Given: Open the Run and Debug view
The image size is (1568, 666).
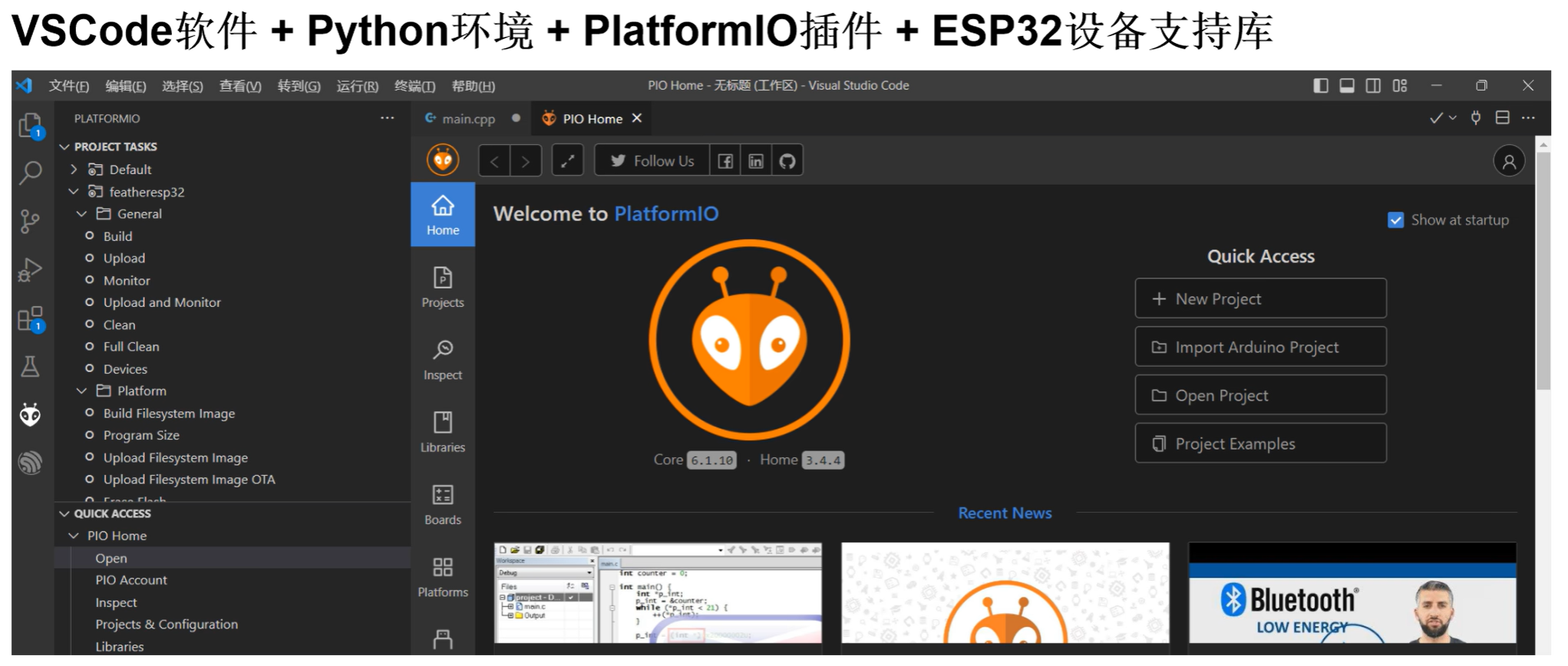Looking at the screenshot, I should click(x=30, y=270).
